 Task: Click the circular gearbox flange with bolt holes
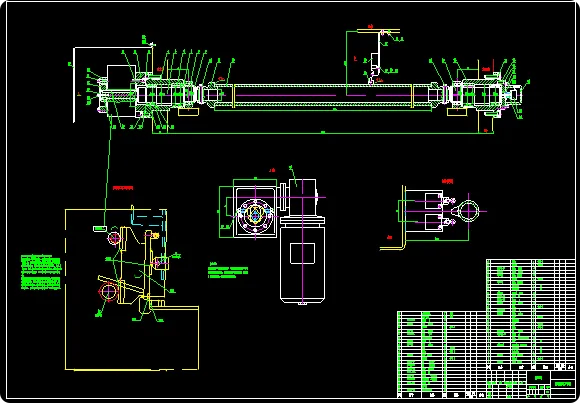click(x=255, y=216)
